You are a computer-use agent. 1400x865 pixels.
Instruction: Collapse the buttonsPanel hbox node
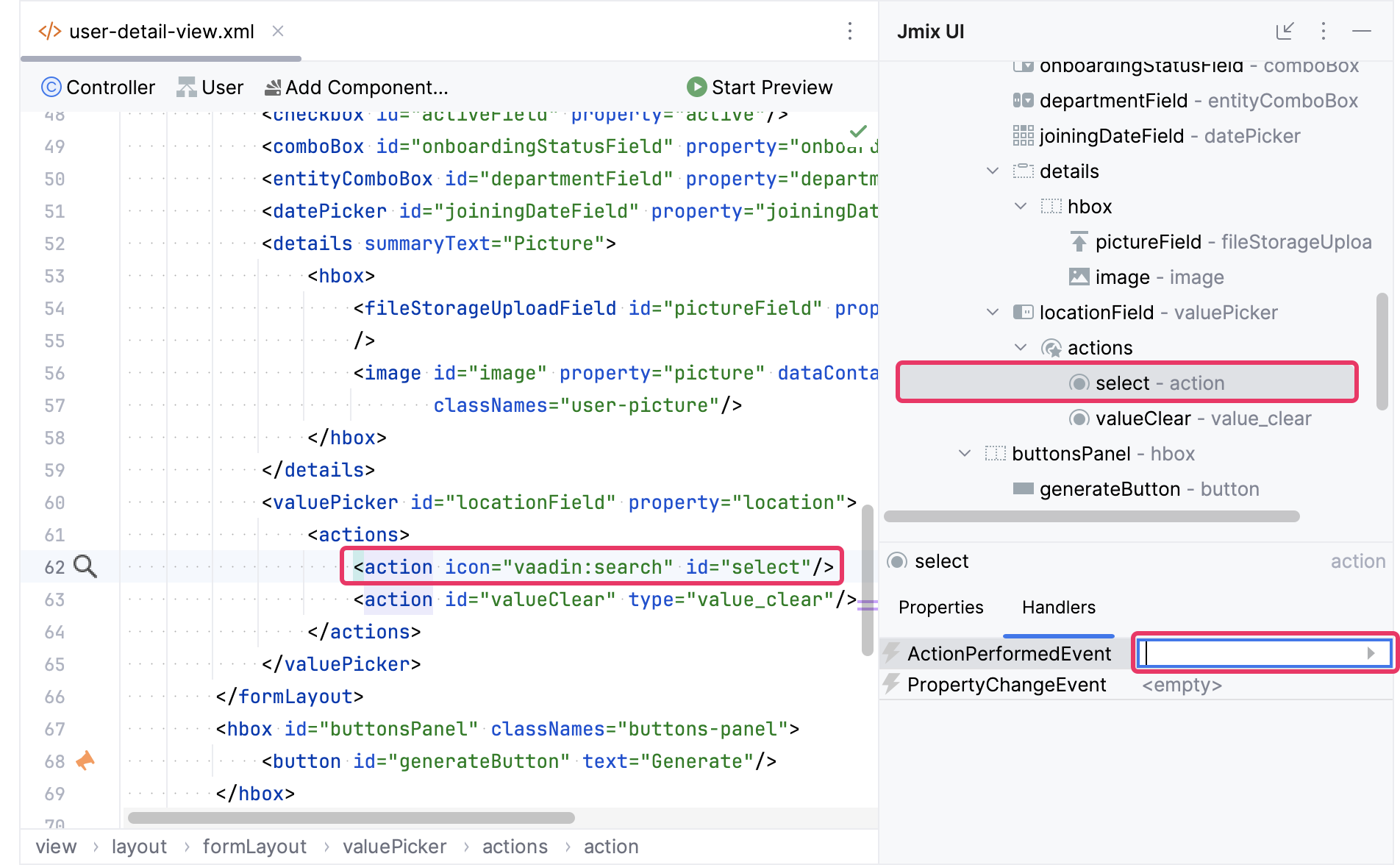[964, 454]
